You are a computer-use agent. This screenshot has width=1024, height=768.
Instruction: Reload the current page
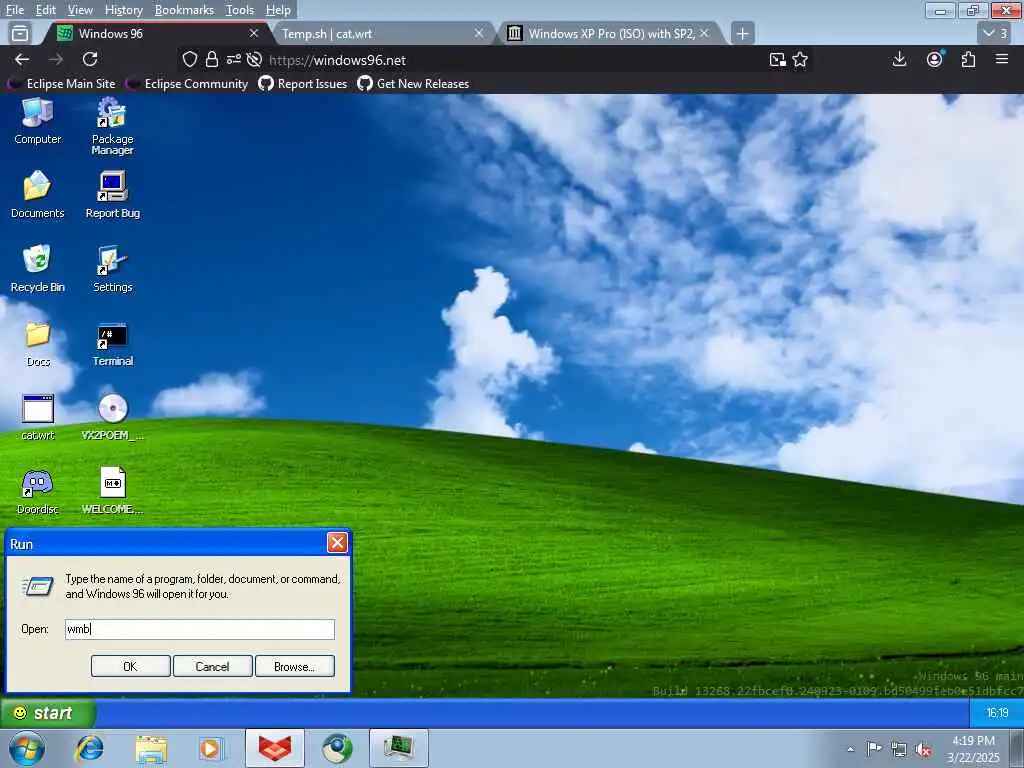tap(90, 59)
